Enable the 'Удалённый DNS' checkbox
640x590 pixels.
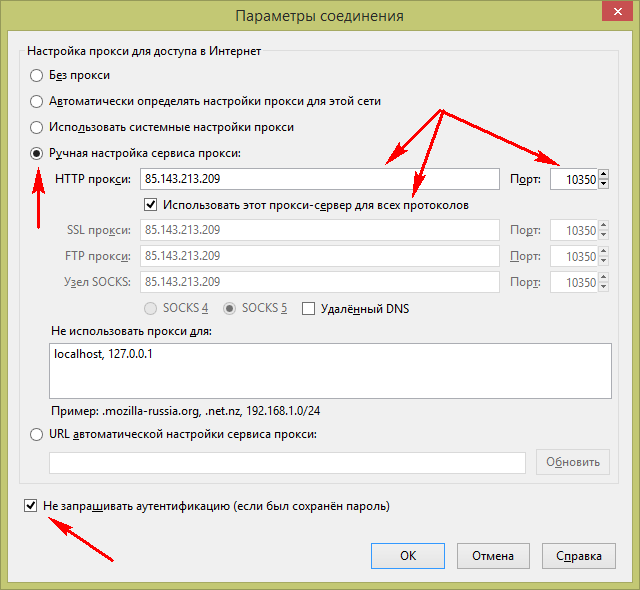pos(308,308)
